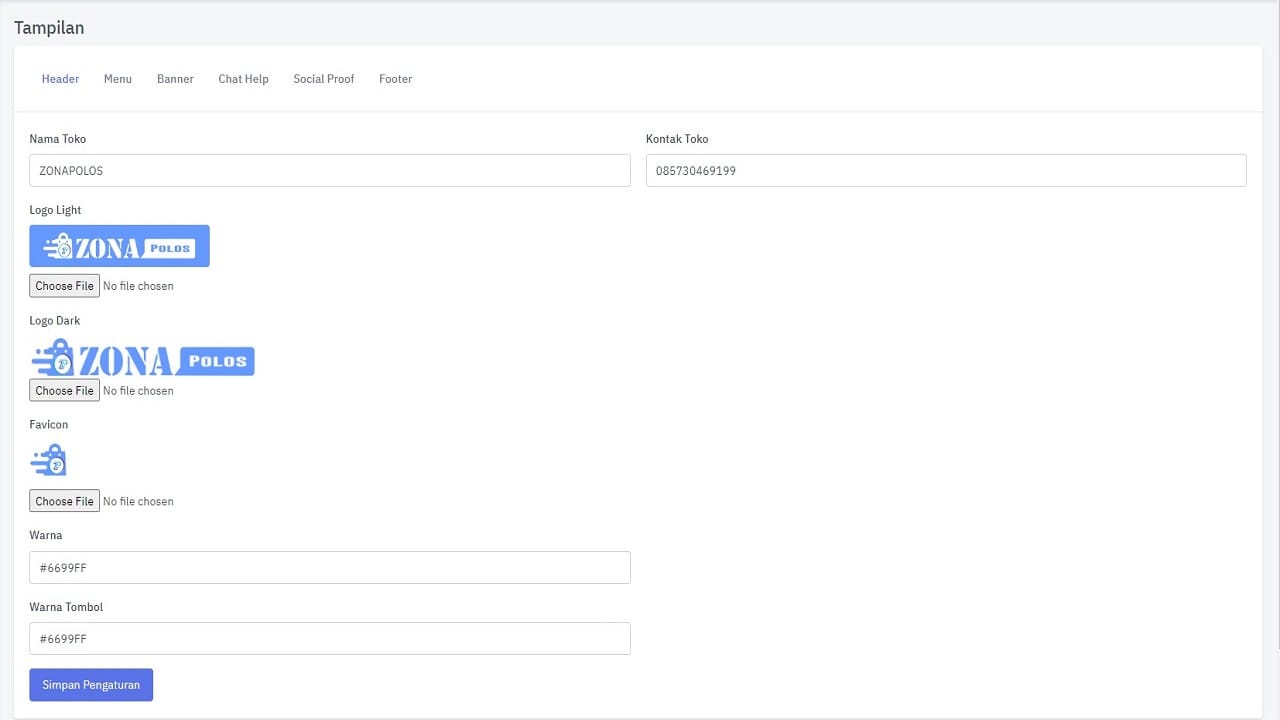This screenshot has width=1280, height=720.
Task: Select the Social Proof tab
Action: 323,79
